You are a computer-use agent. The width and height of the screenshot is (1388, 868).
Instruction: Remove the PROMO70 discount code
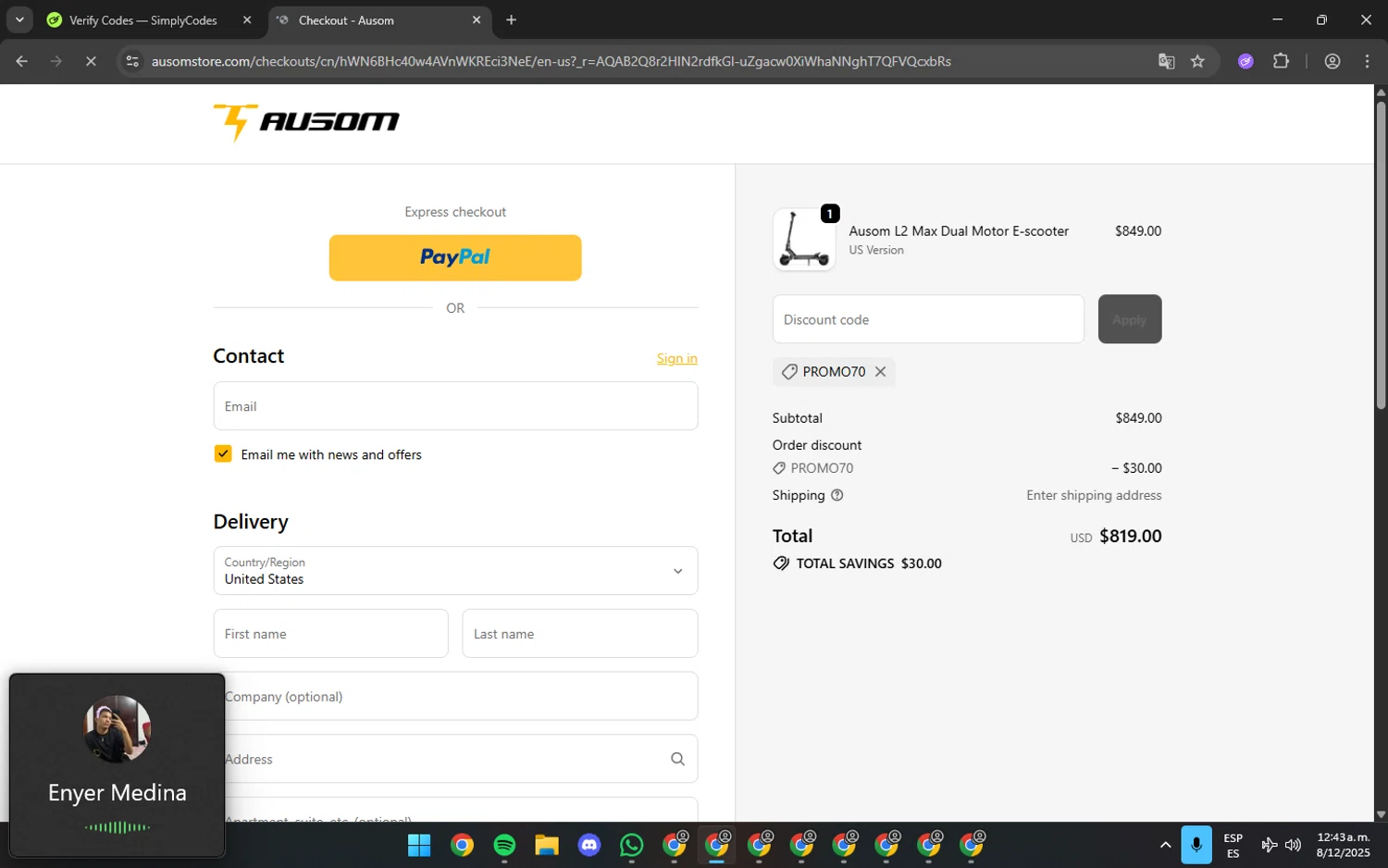tap(881, 371)
